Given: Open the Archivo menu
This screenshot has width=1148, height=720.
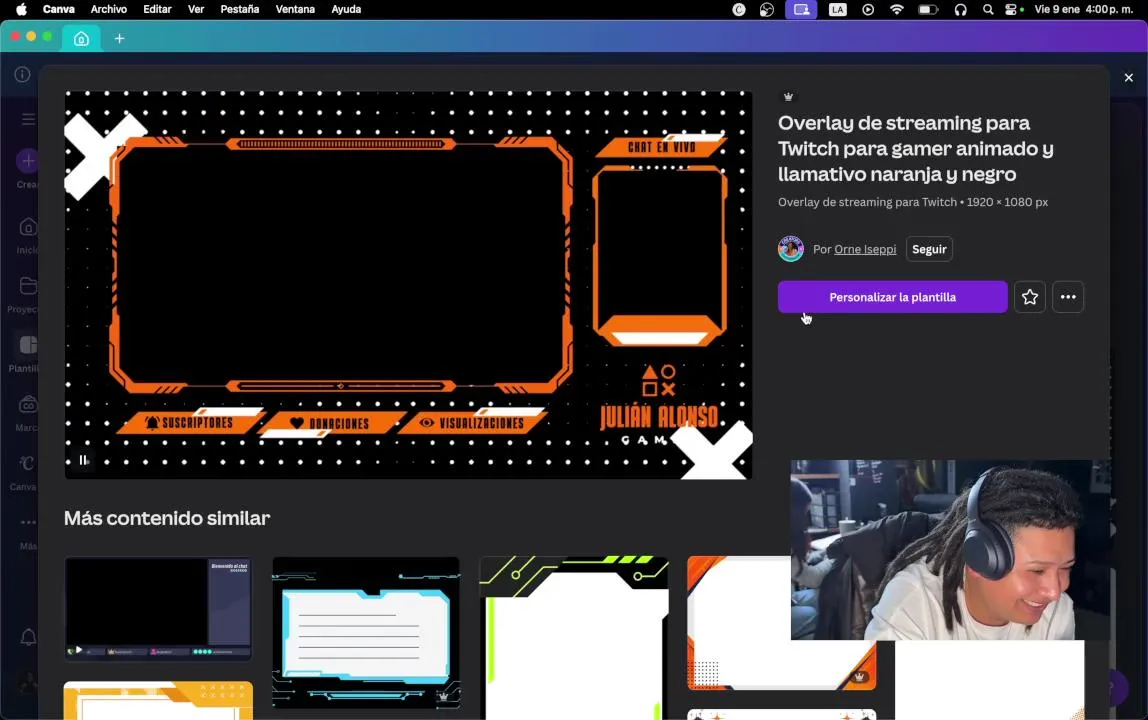Looking at the screenshot, I should click(108, 10).
